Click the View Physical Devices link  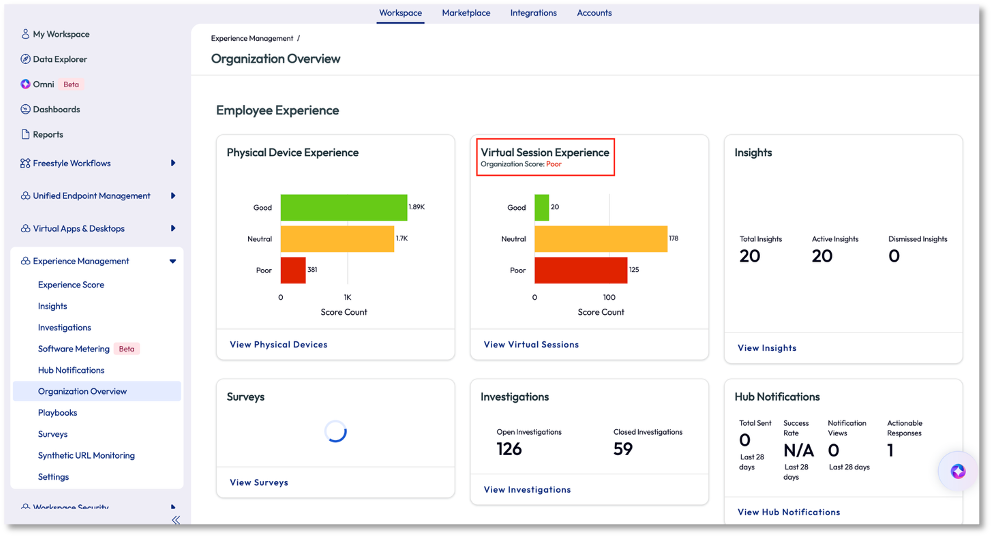(278, 344)
